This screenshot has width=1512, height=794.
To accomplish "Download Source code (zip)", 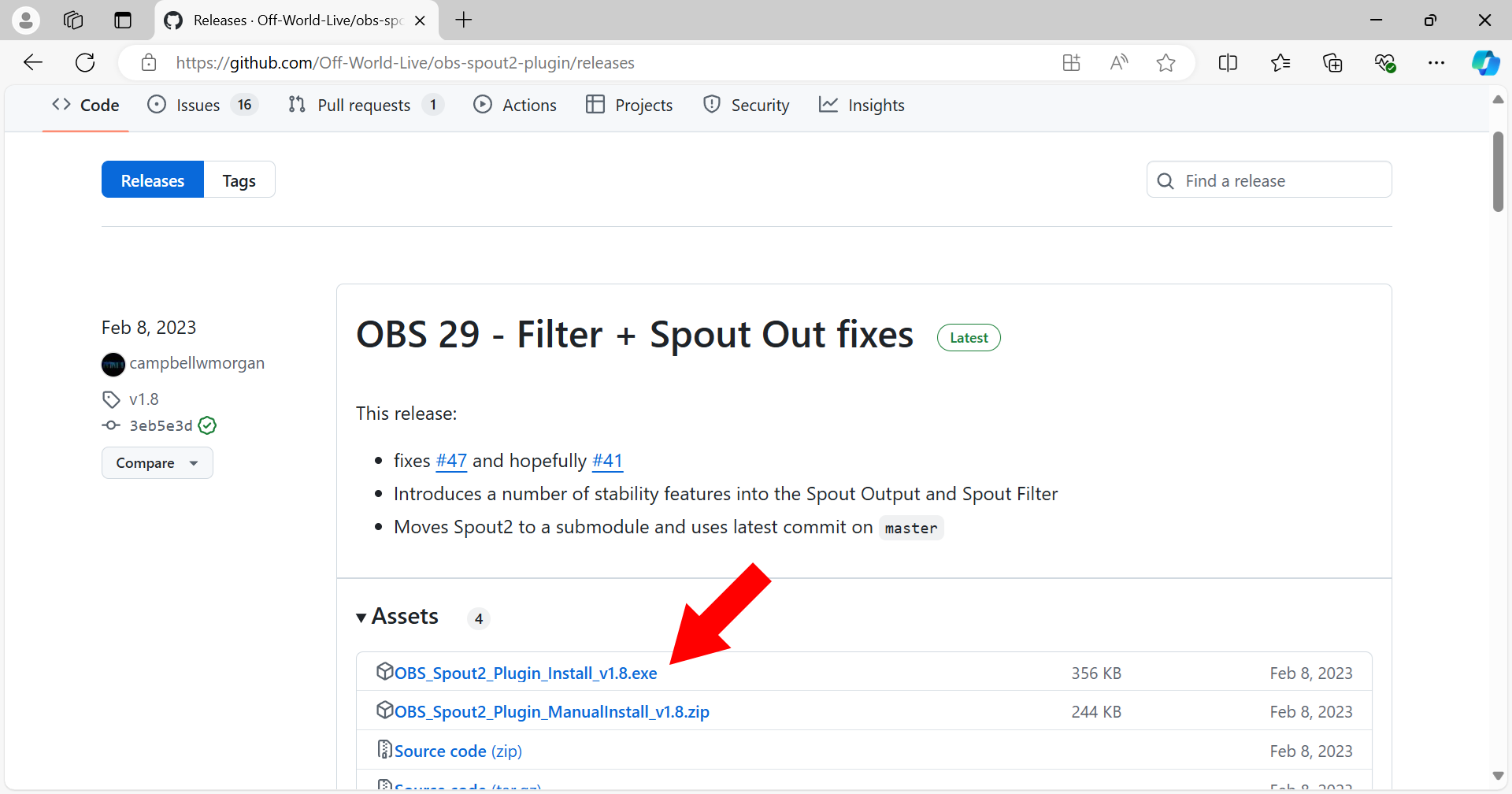I will [458, 751].
